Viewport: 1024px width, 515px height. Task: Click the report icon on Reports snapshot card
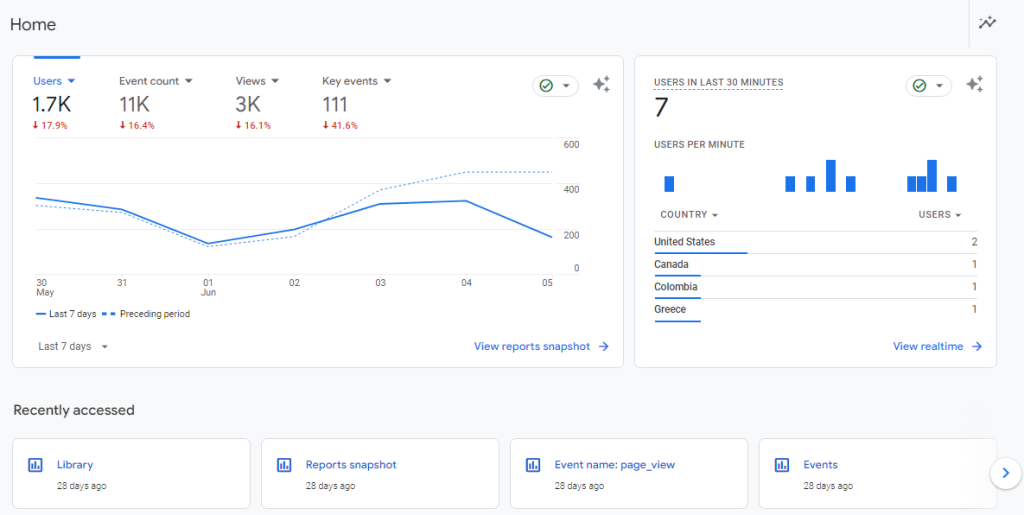[x=284, y=465]
